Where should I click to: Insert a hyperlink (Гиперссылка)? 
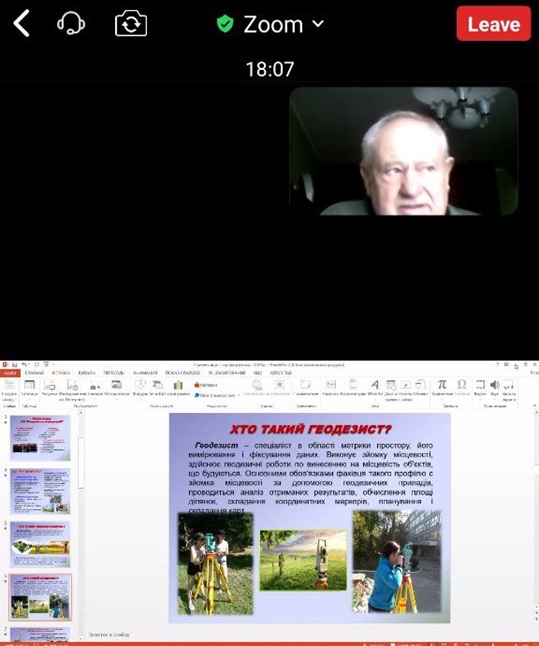pyautogui.click(x=257, y=388)
